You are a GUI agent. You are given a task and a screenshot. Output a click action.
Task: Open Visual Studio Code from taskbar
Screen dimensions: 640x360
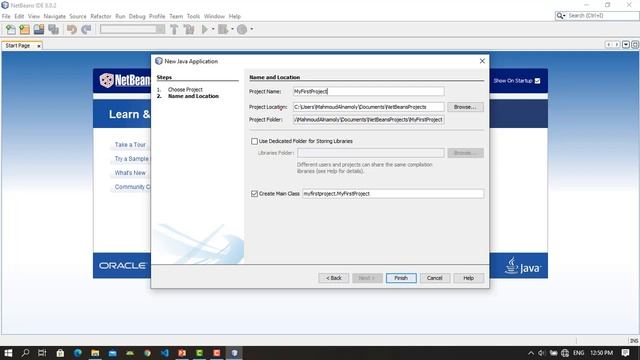coord(165,353)
